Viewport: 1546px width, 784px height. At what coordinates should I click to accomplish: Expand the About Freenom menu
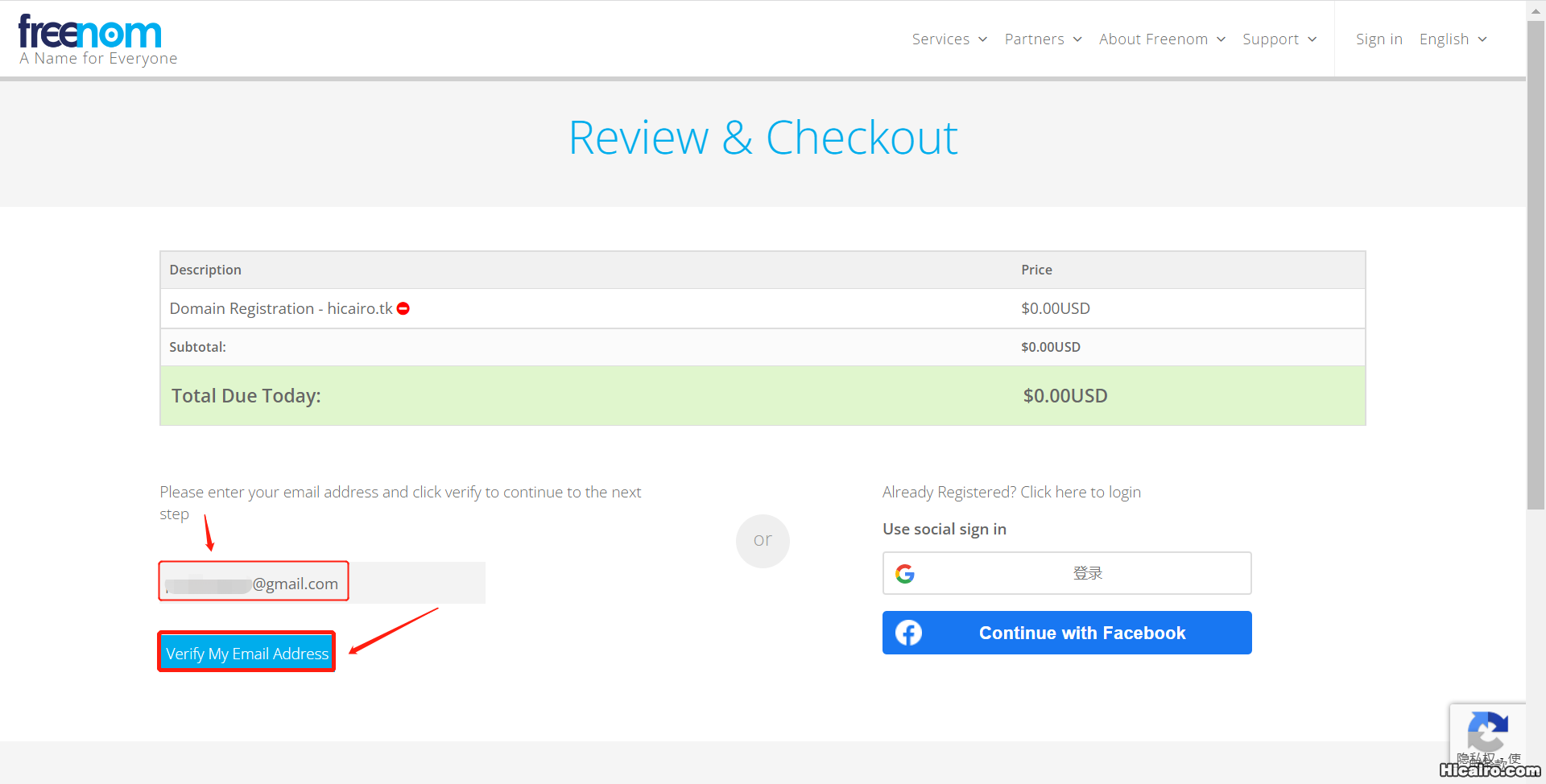tap(1161, 39)
